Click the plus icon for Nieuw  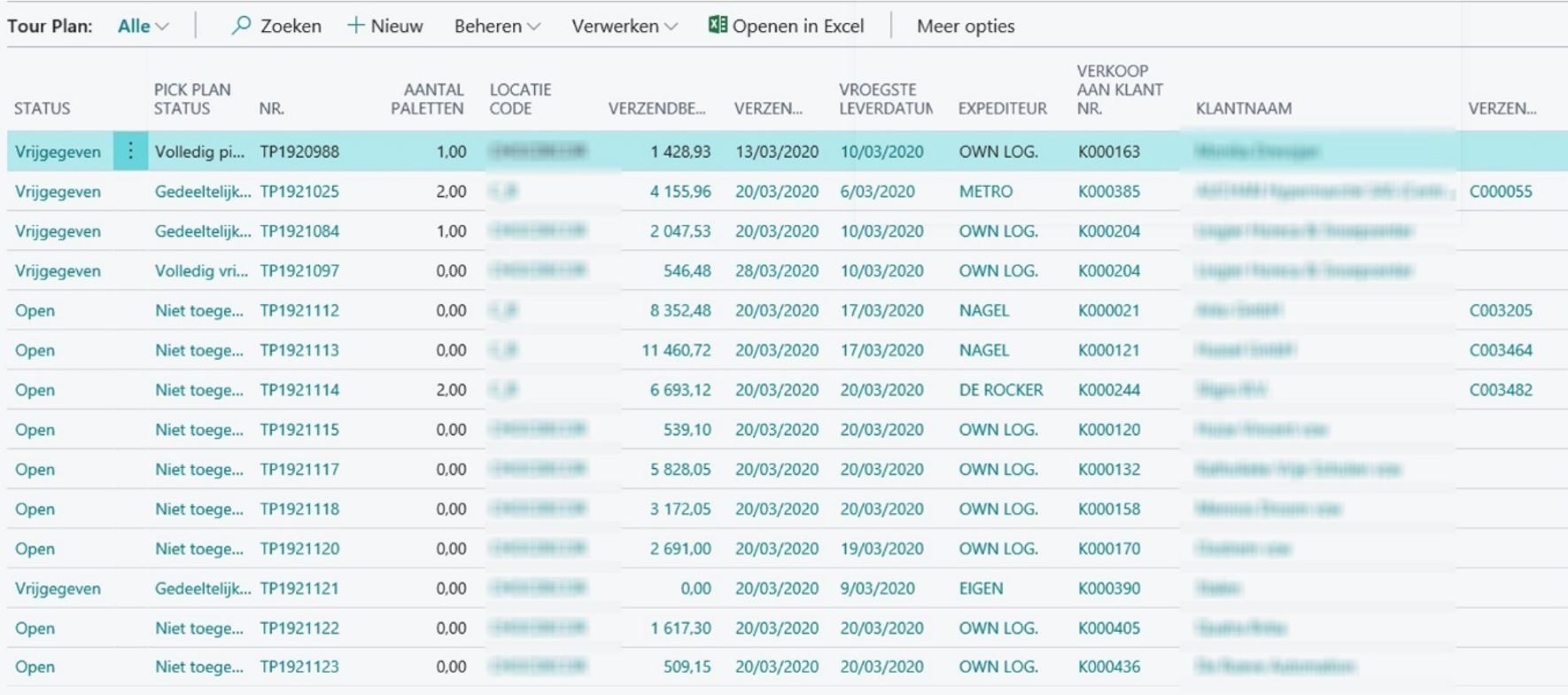pos(356,26)
